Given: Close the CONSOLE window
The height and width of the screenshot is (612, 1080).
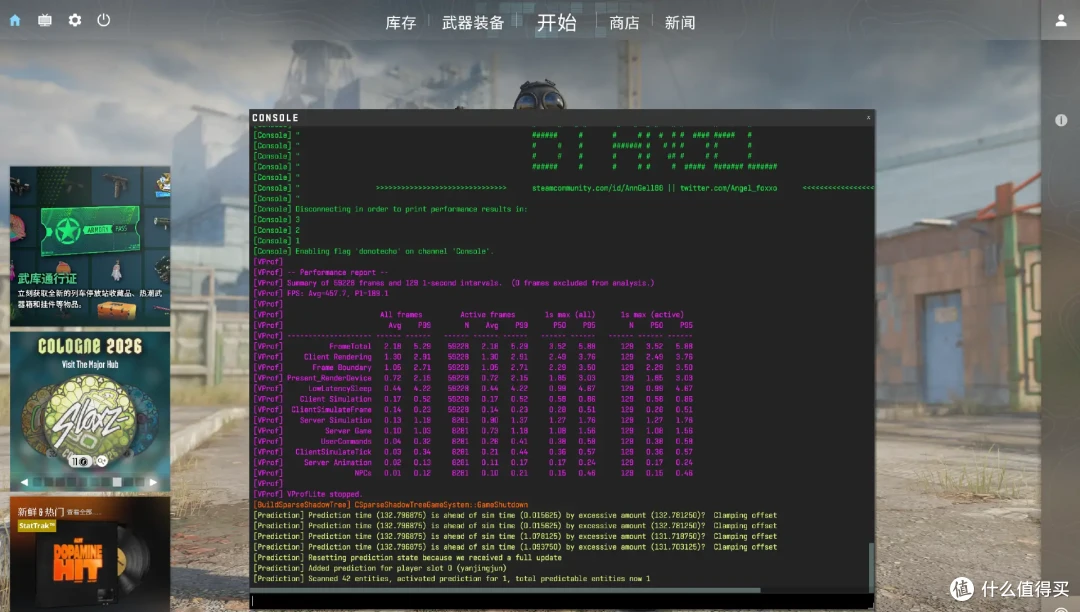Looking at the screenshot, I should point(868,118).
